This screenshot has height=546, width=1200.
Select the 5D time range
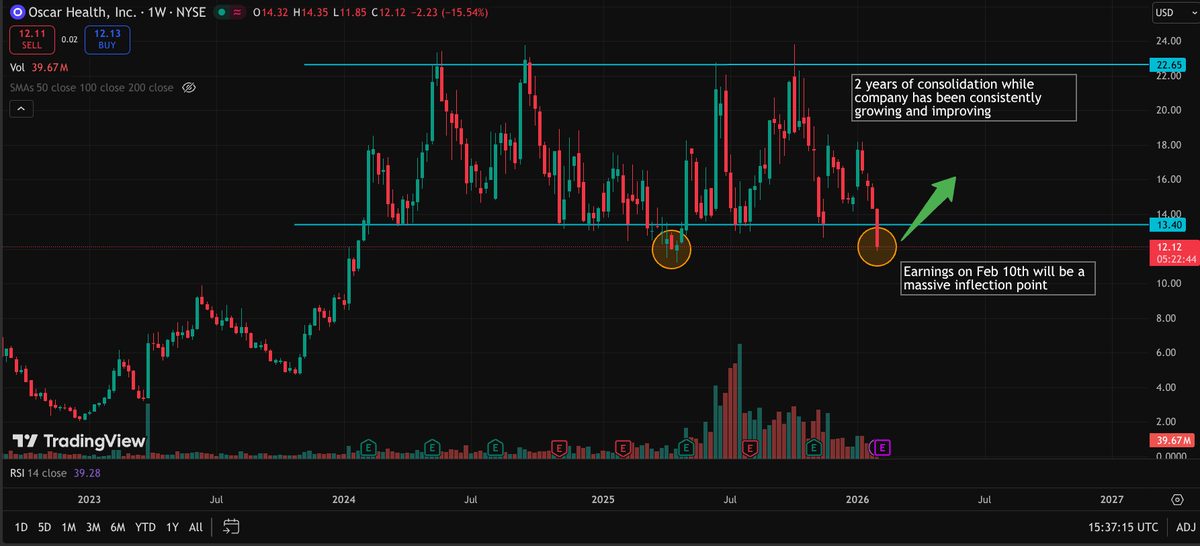[45, 526]
